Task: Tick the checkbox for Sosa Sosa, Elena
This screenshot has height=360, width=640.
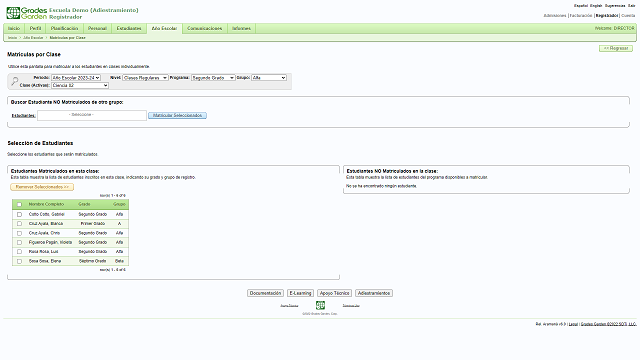Action: [19, 261]
